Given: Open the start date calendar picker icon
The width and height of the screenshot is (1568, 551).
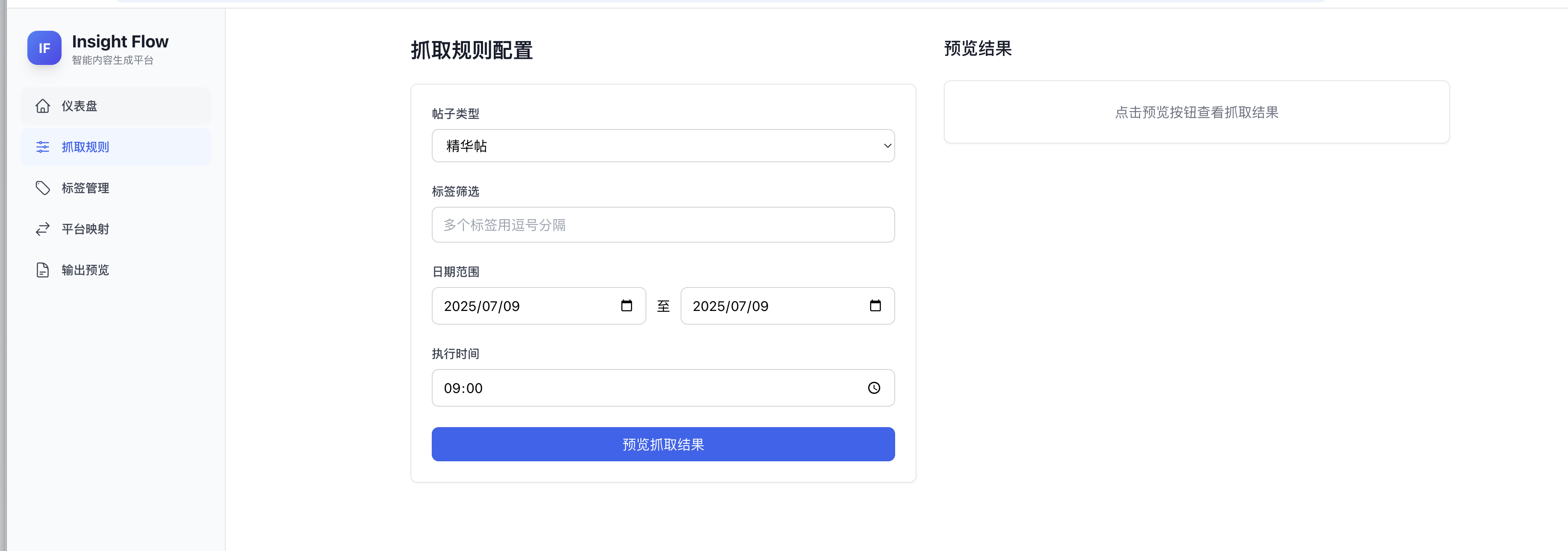Looking at the screenshot, I should 626,305.
